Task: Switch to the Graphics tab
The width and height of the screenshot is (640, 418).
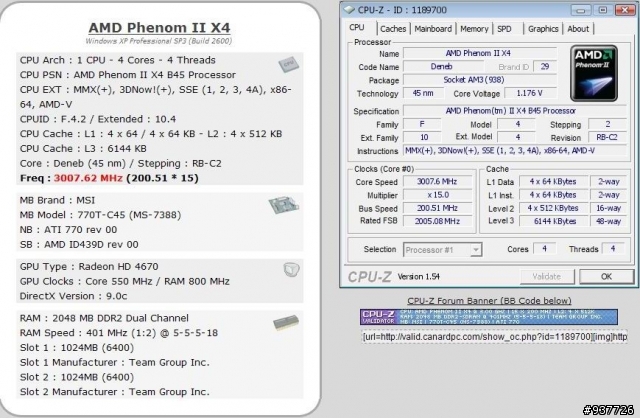Action: tap(543, 29)
